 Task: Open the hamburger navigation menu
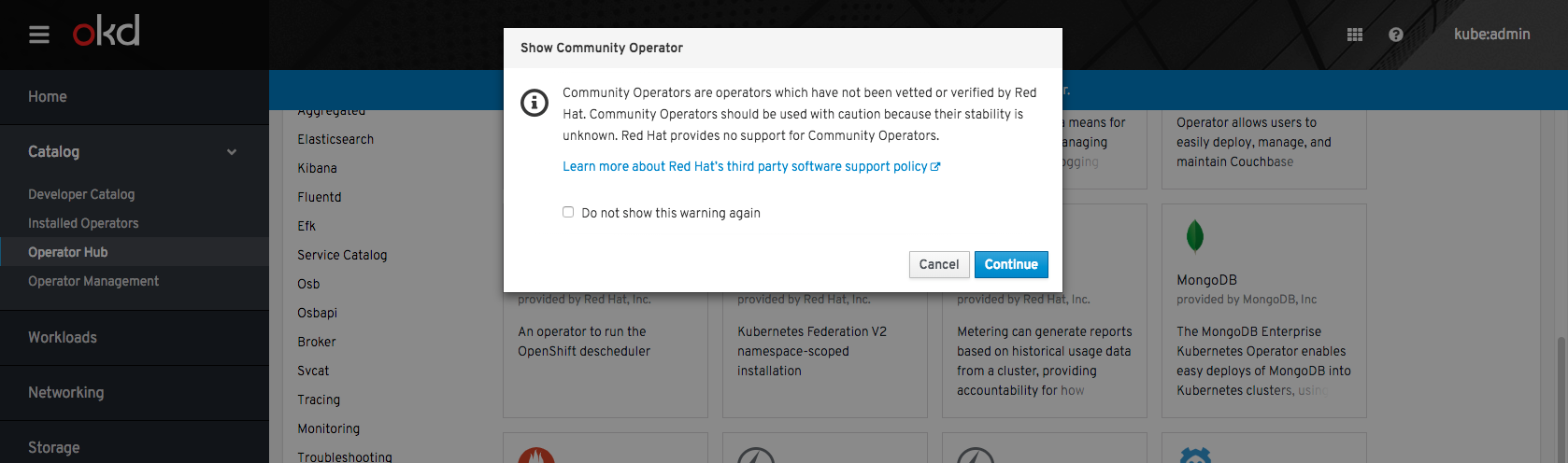pyautogui.click(x=39, y=35)
